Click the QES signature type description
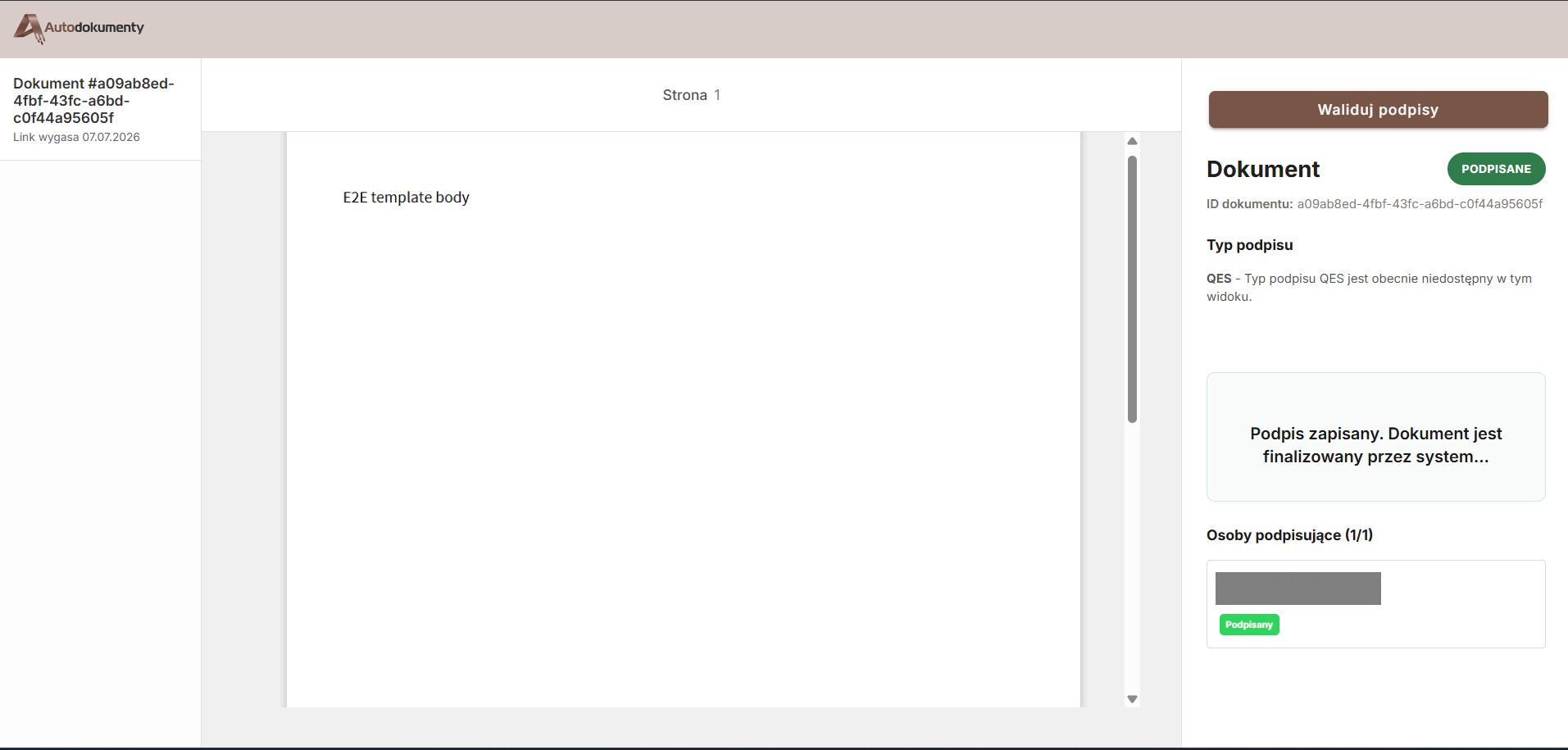Image resolution: width=1568 pixels, height=750 pixels. pos(1369,288)
